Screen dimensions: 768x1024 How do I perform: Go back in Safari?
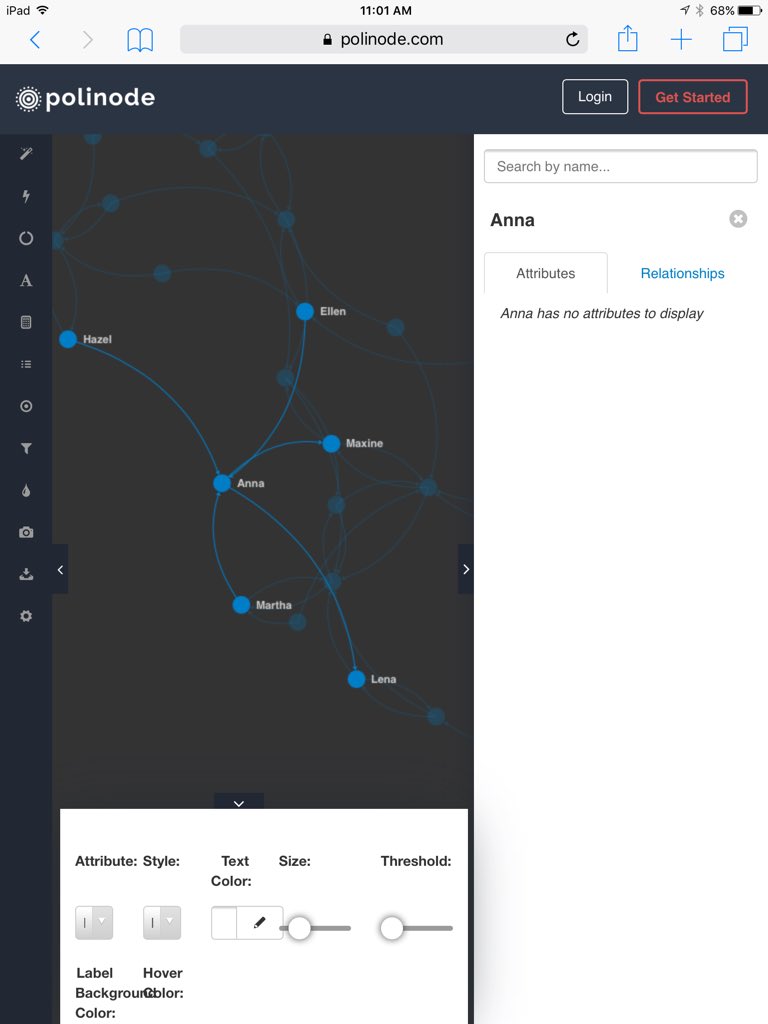[35, 40]
